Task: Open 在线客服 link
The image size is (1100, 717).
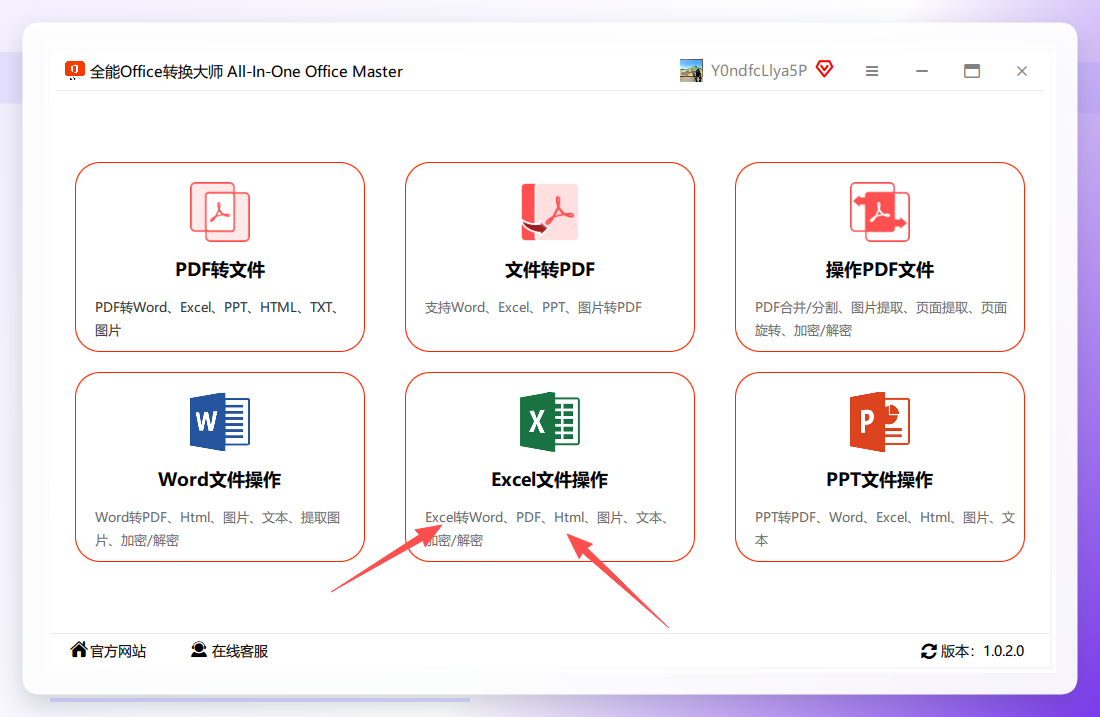Action: click(240, 651)
